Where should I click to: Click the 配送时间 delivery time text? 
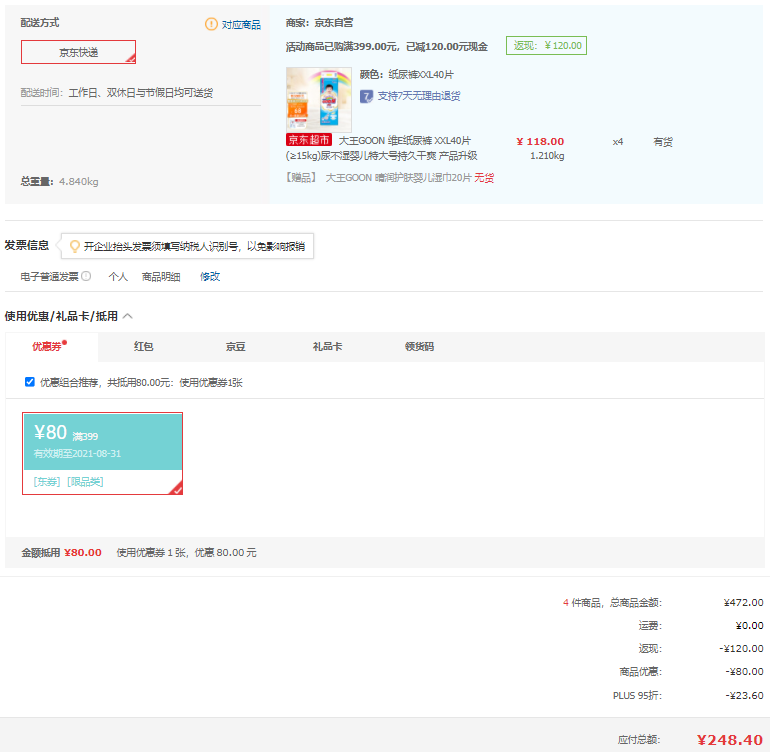click(117, 93)
